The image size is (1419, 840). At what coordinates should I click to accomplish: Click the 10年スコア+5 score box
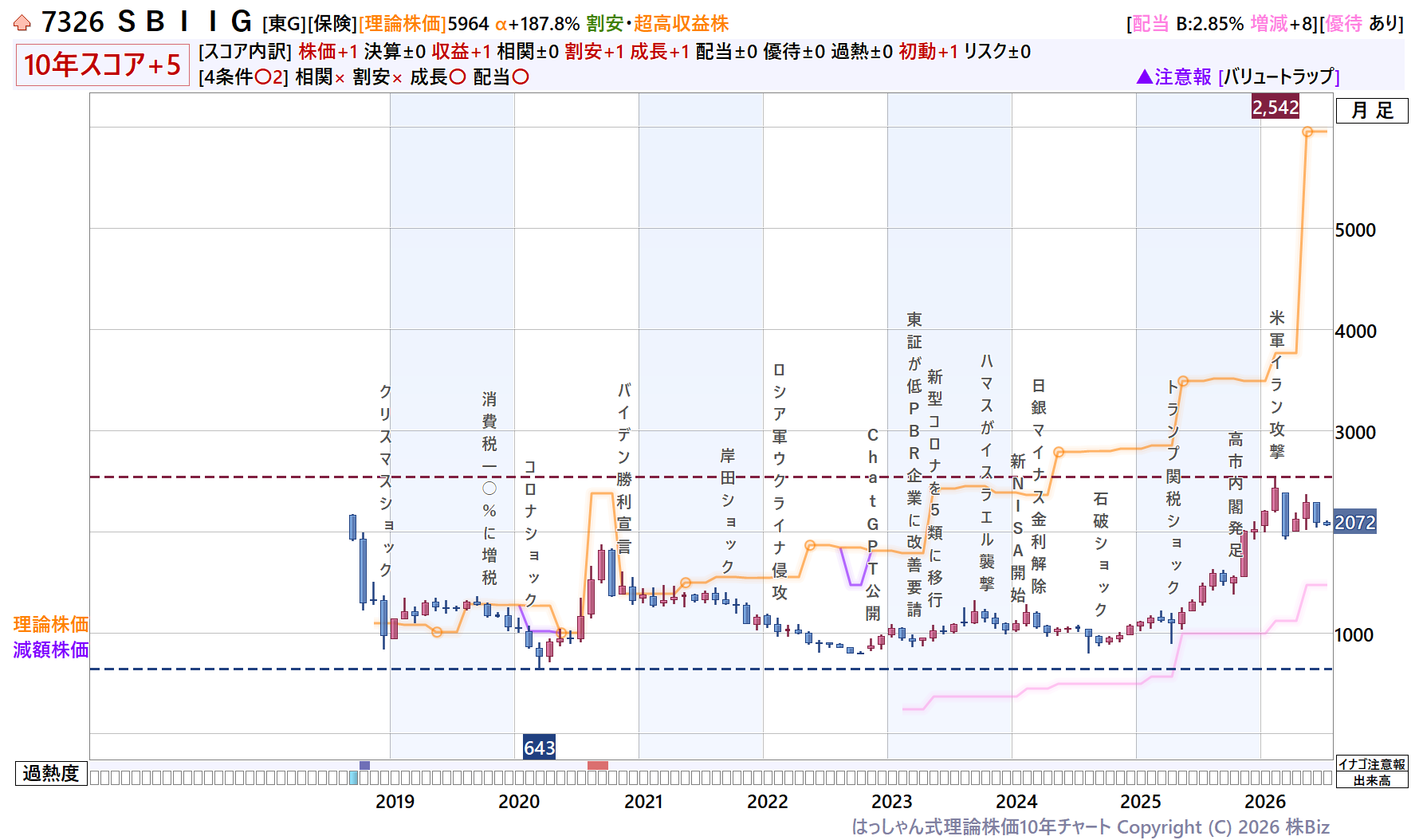[102, 65]
